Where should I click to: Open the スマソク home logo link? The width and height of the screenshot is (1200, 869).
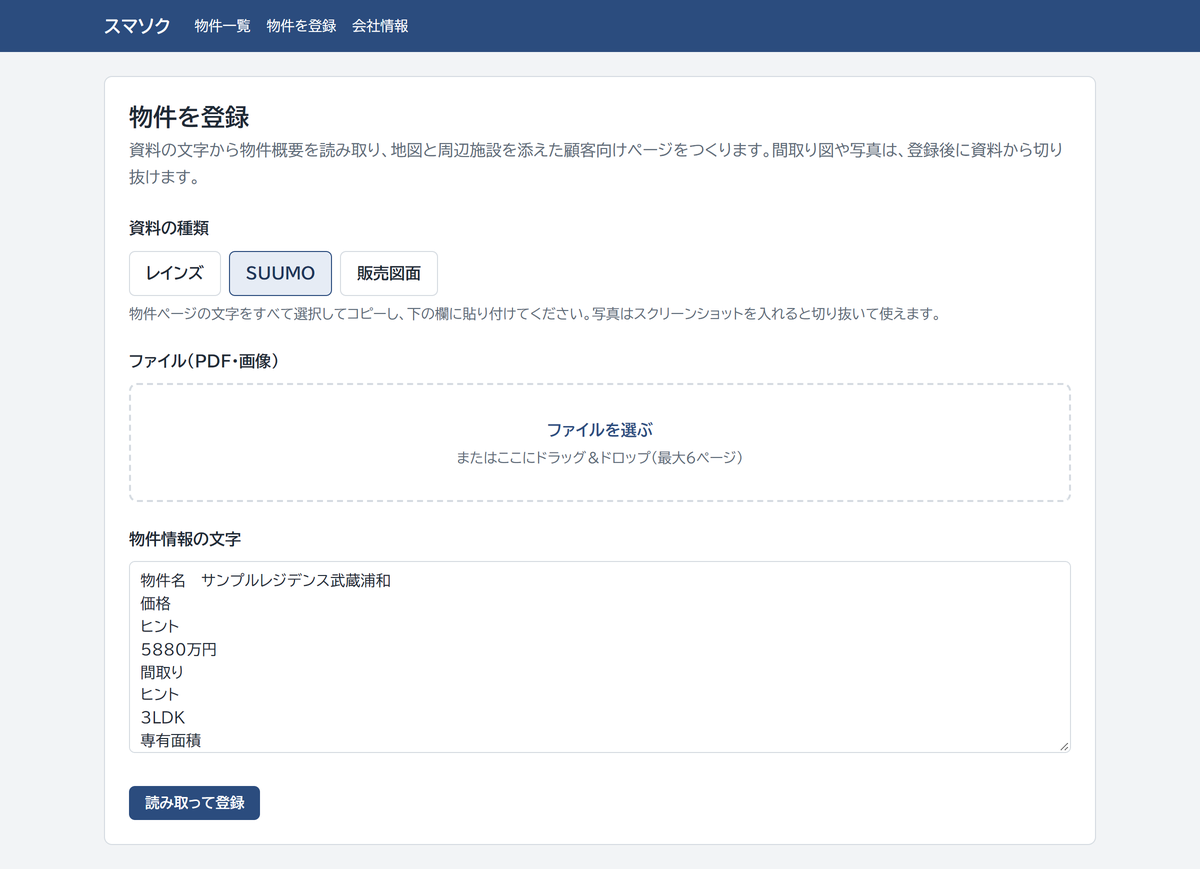[137, 26]
